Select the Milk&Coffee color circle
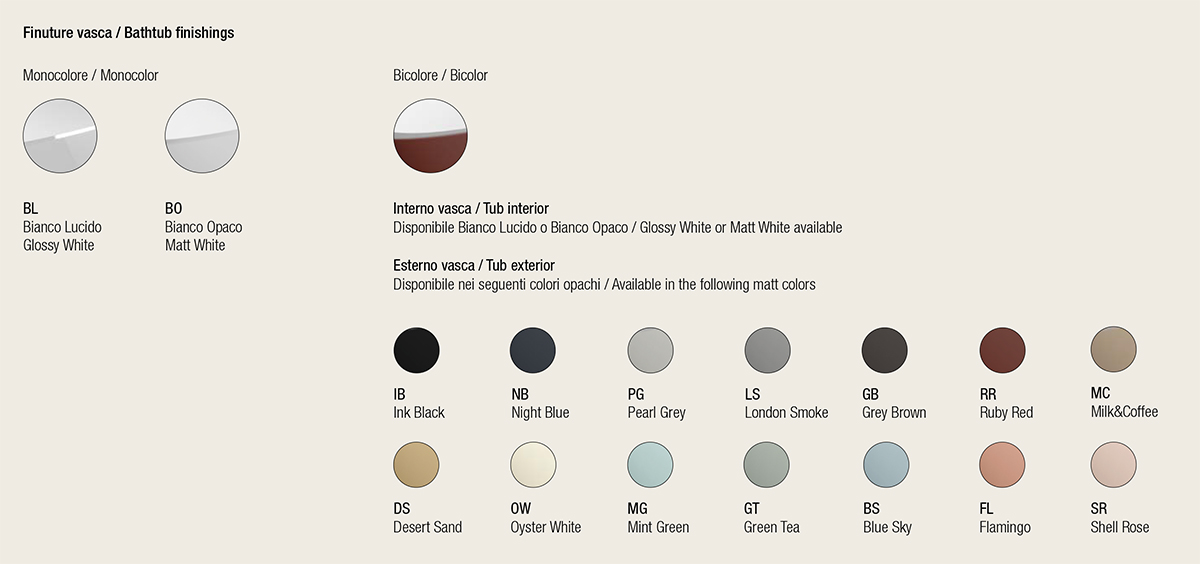Screen dimensions: 1200x564 tap(1113, 349)
